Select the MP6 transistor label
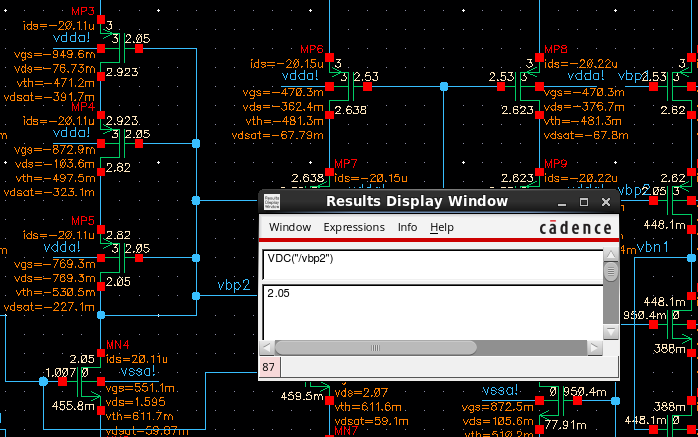The width and height of the screenshot is (698, 437). click(x=312, y=49)
